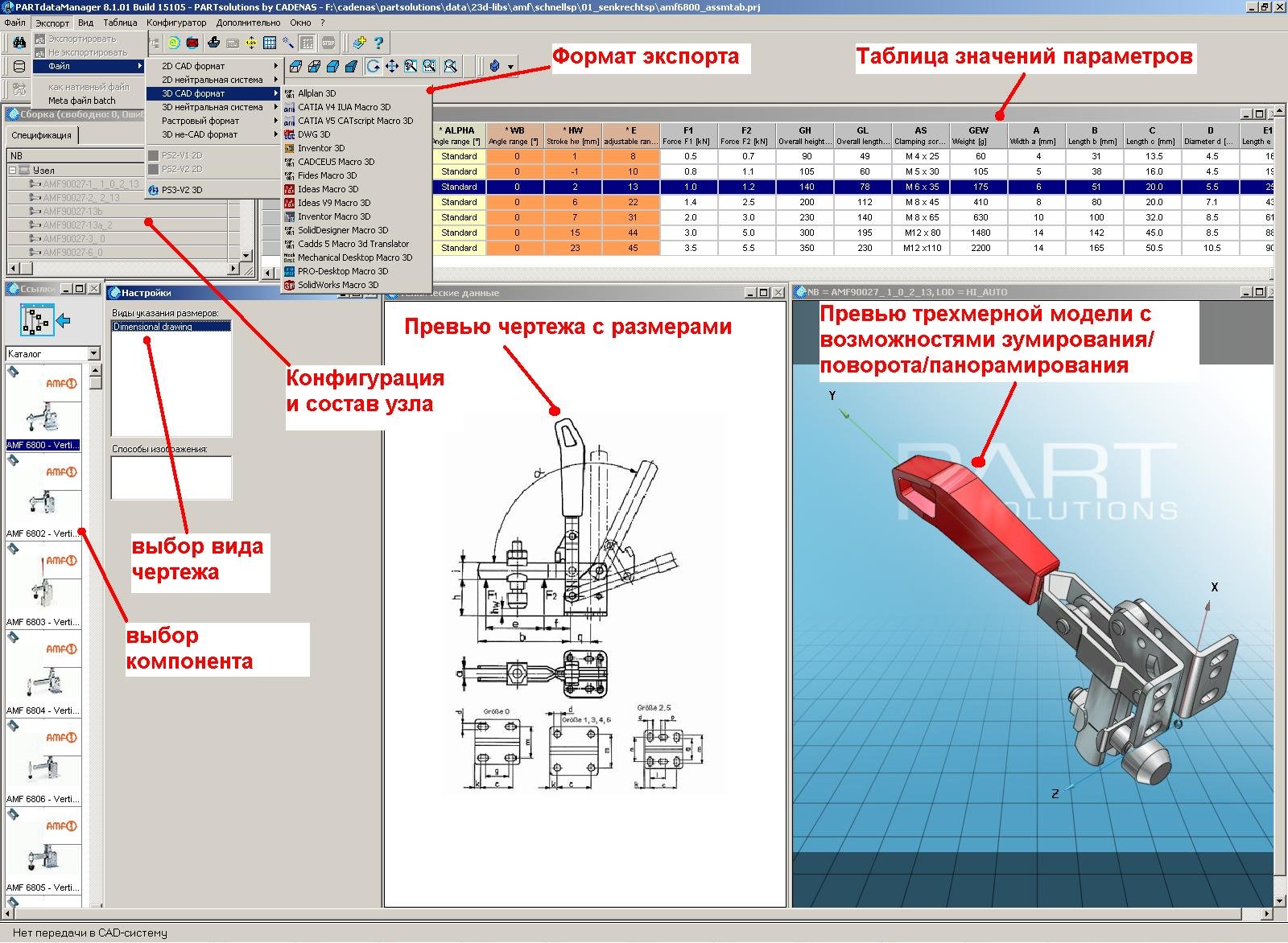Click the magic wand toolbar icon
Image resolution: width=1288 pixels, height=943 pixels.
point(287,43)
